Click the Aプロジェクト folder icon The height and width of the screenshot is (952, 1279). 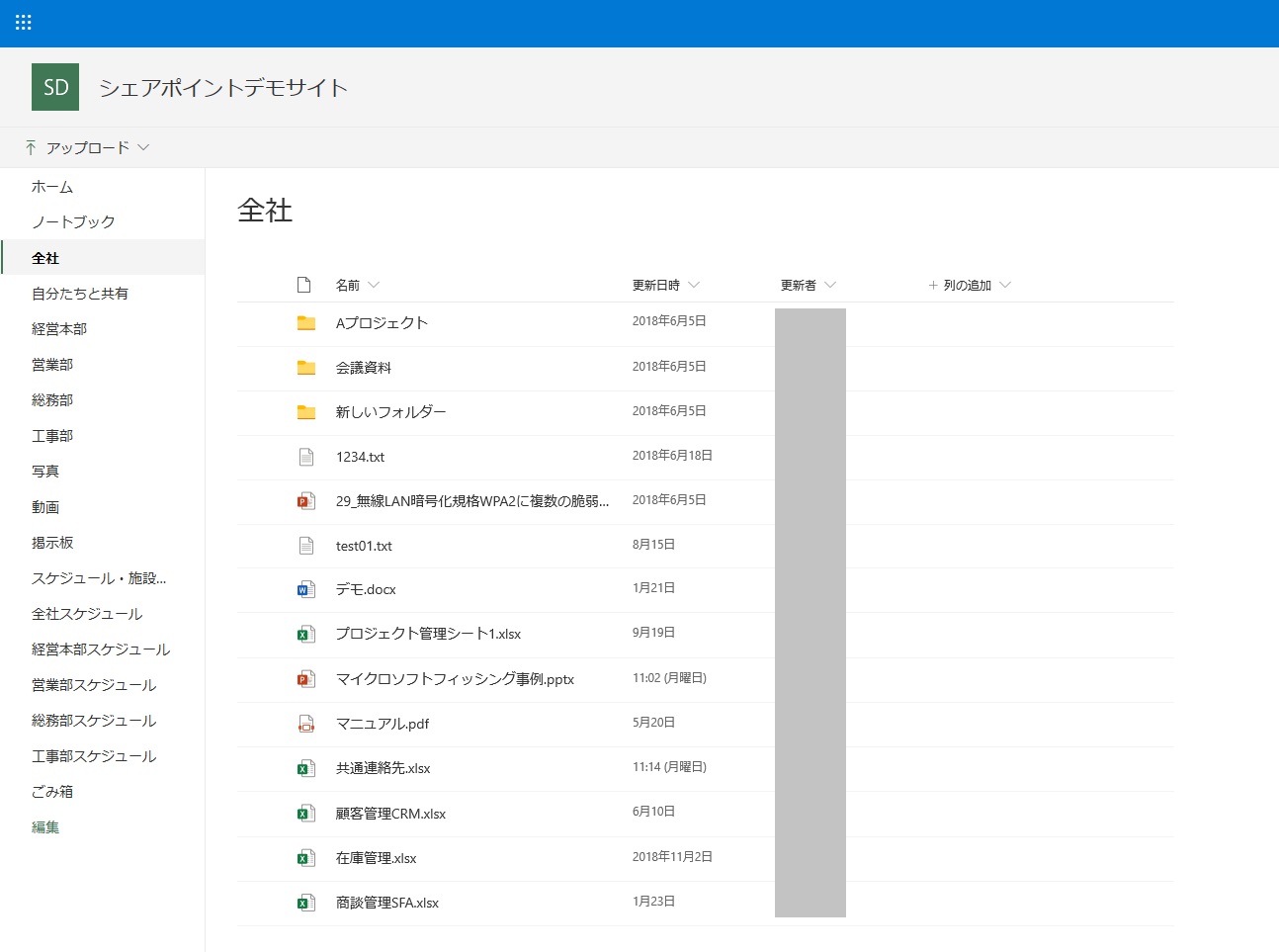(306, 323)
